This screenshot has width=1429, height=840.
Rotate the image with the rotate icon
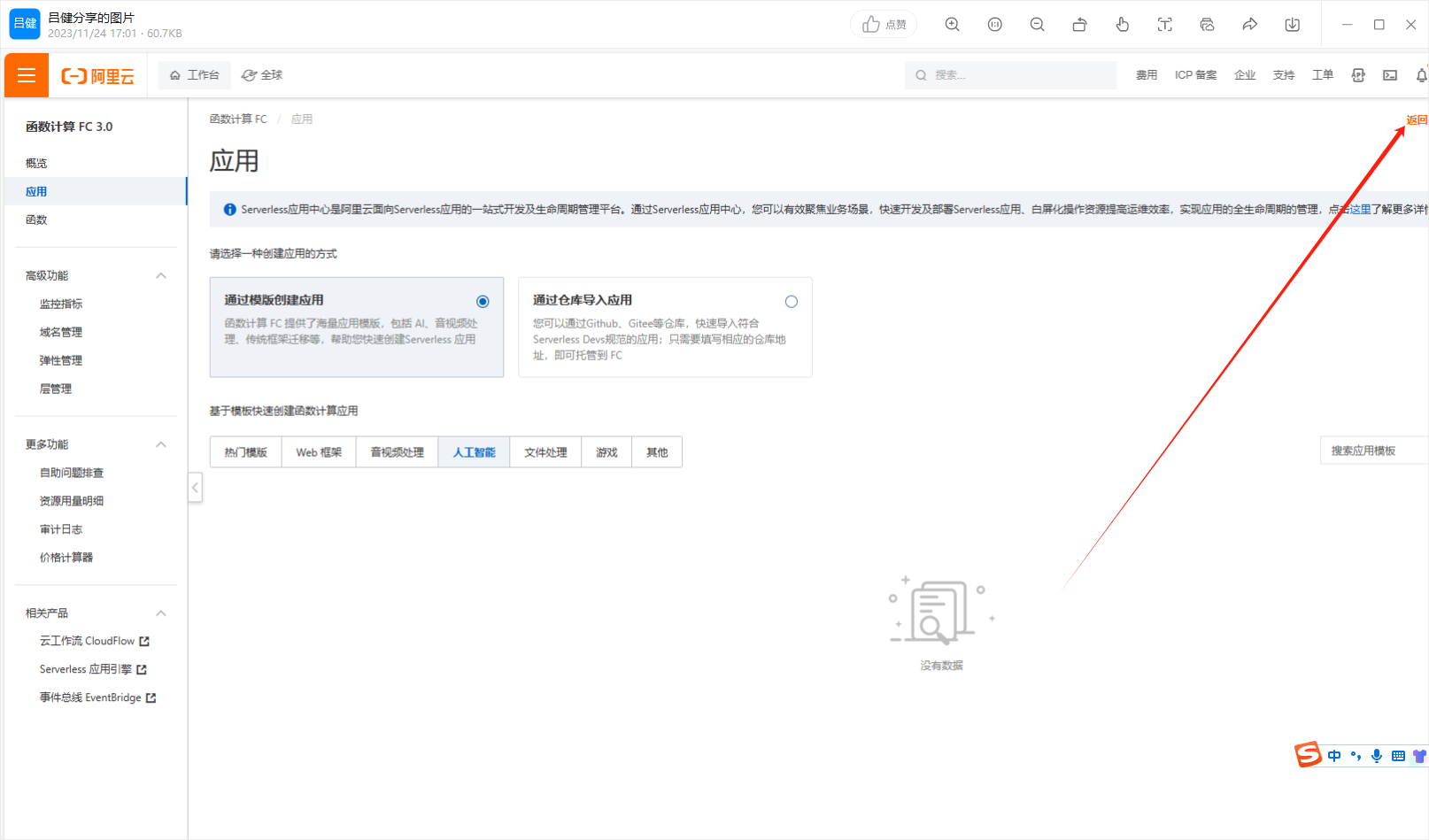click(1080, 25)
